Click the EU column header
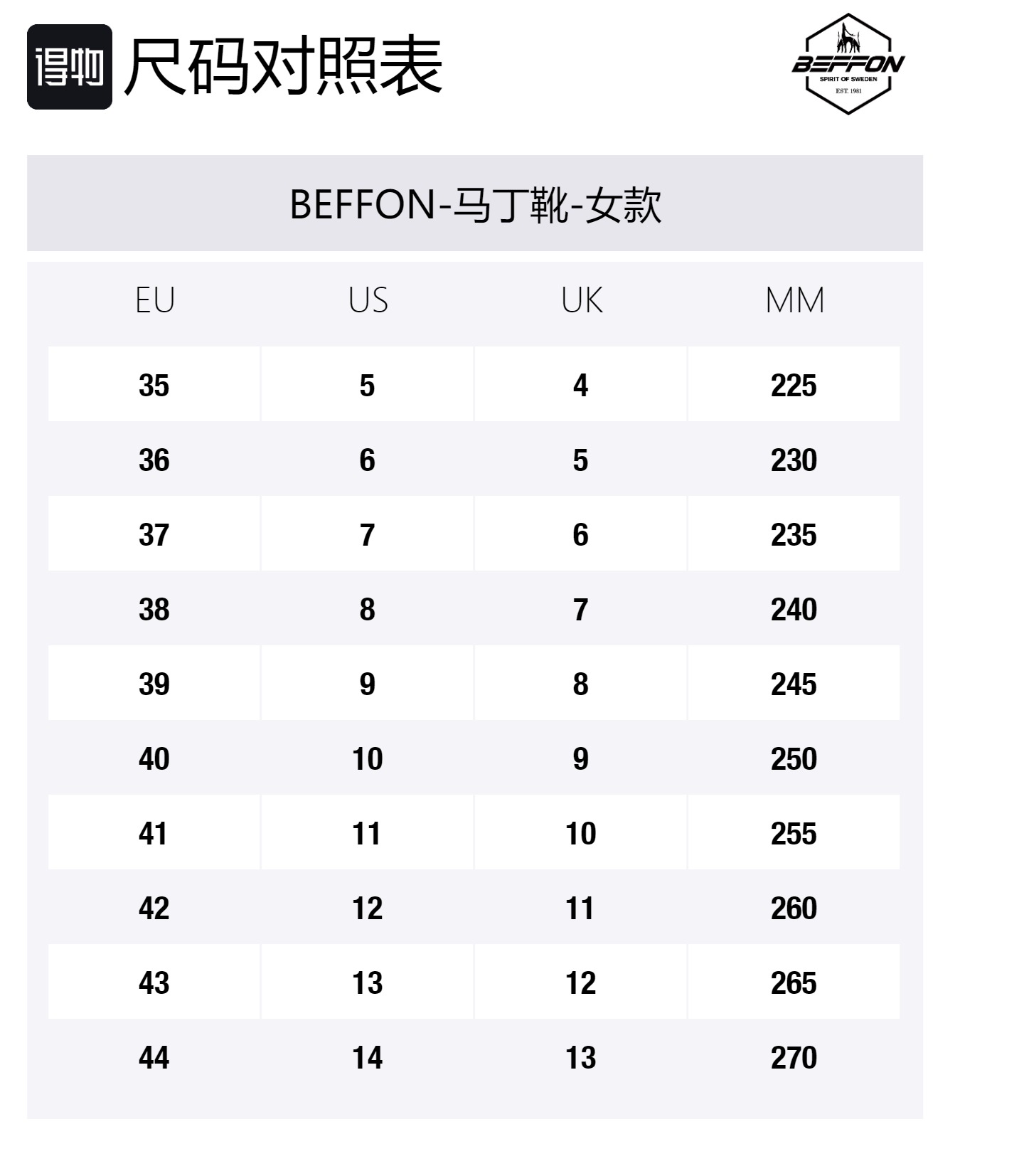This screenshot has width=1024, height=1176. pos(154,300)
